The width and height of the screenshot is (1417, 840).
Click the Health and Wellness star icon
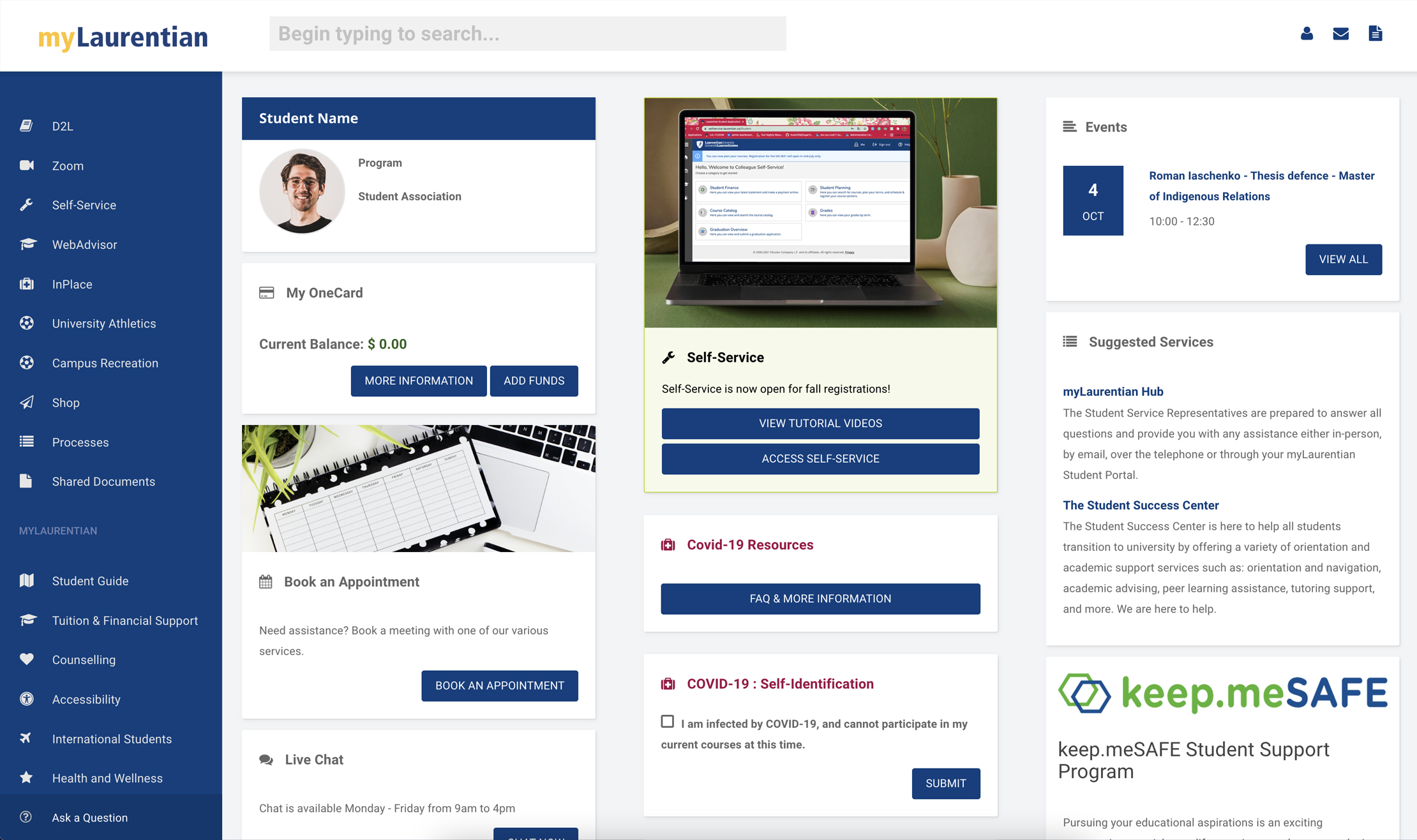click(26, 777)
